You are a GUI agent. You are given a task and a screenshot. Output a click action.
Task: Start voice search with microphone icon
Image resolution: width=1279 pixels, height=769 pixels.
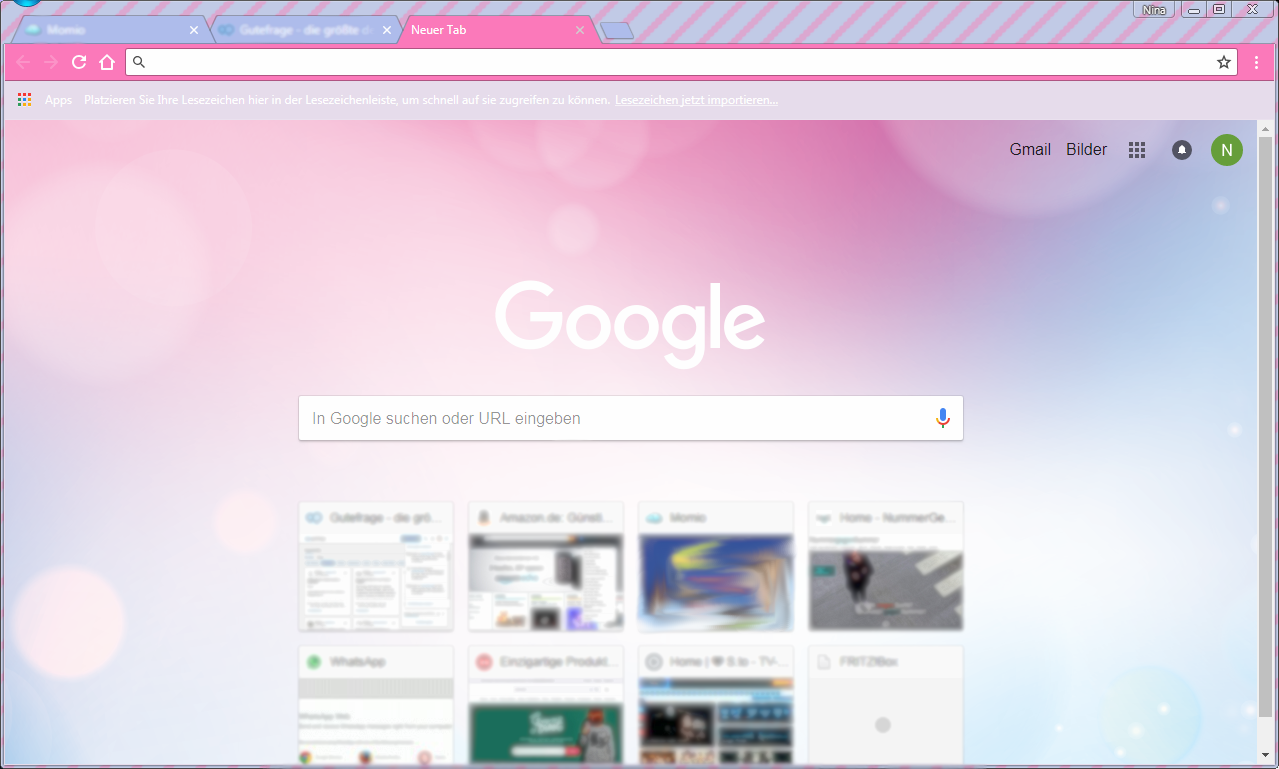942,418
